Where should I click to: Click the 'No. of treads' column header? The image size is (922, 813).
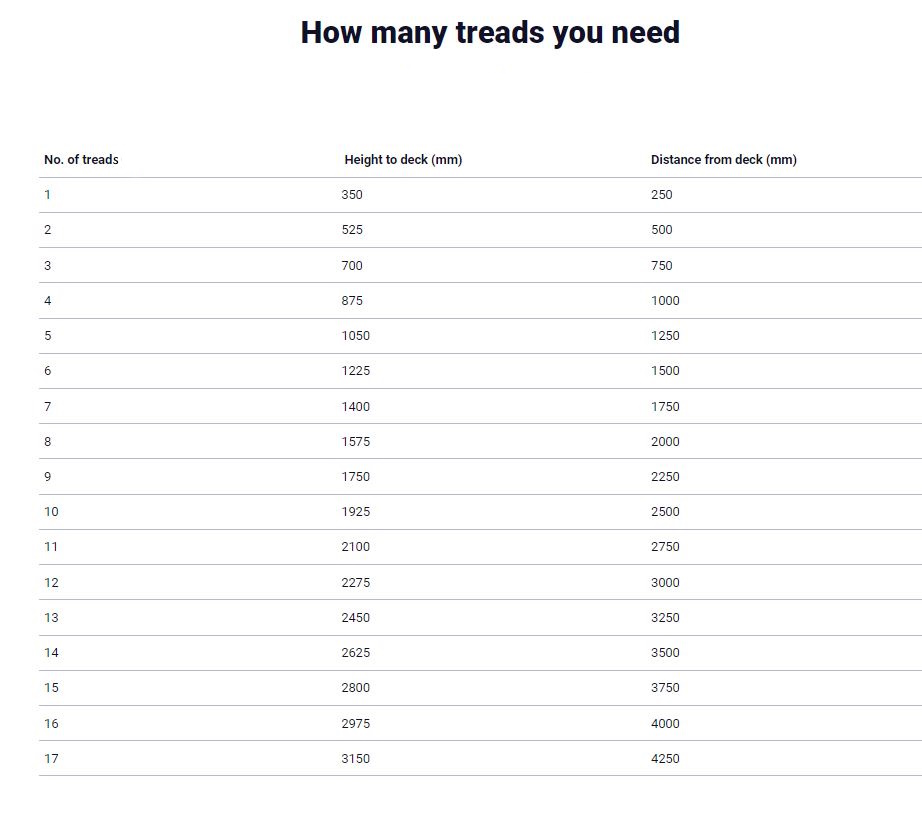(x=81, y=160)
